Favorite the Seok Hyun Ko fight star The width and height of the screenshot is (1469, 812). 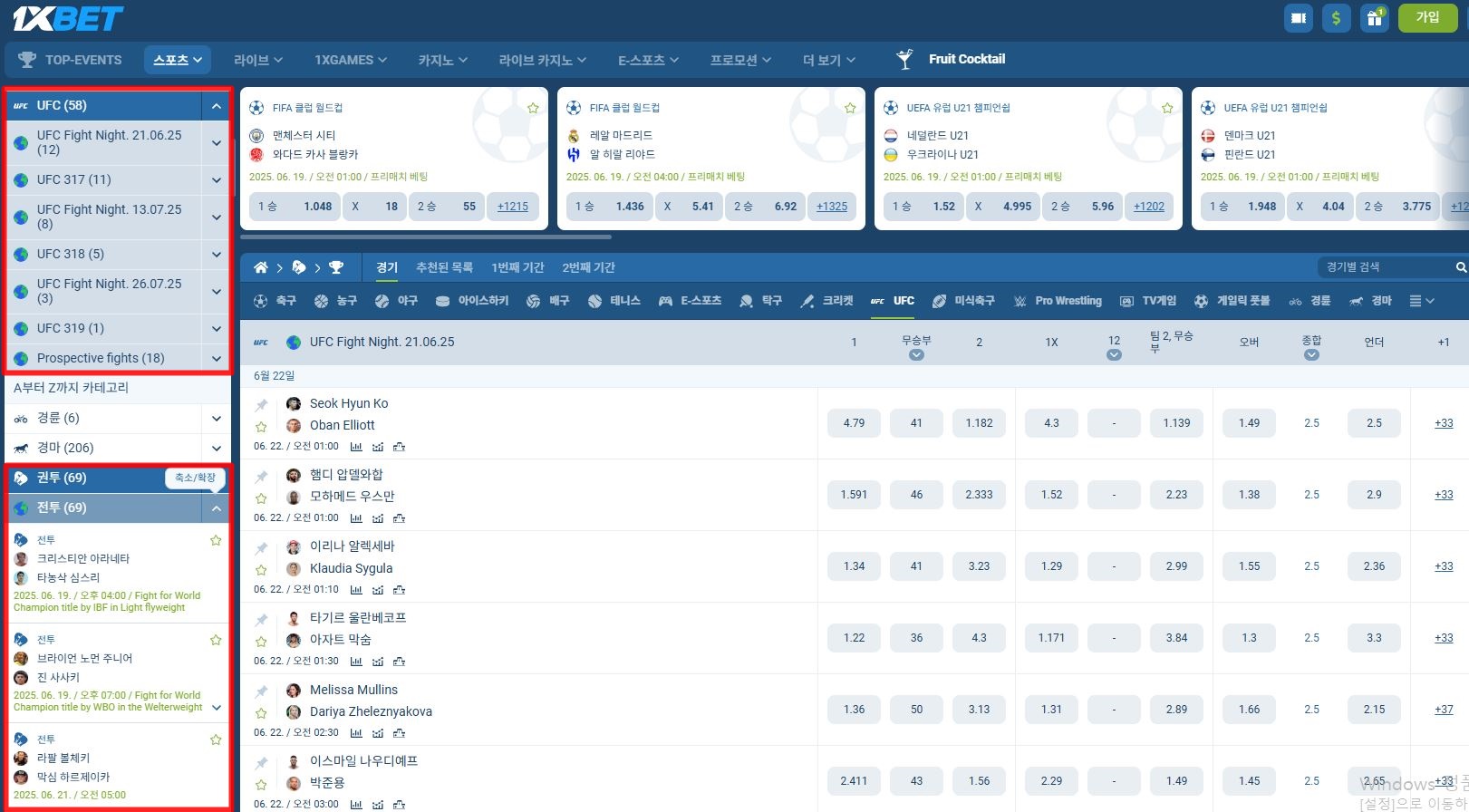261,427
